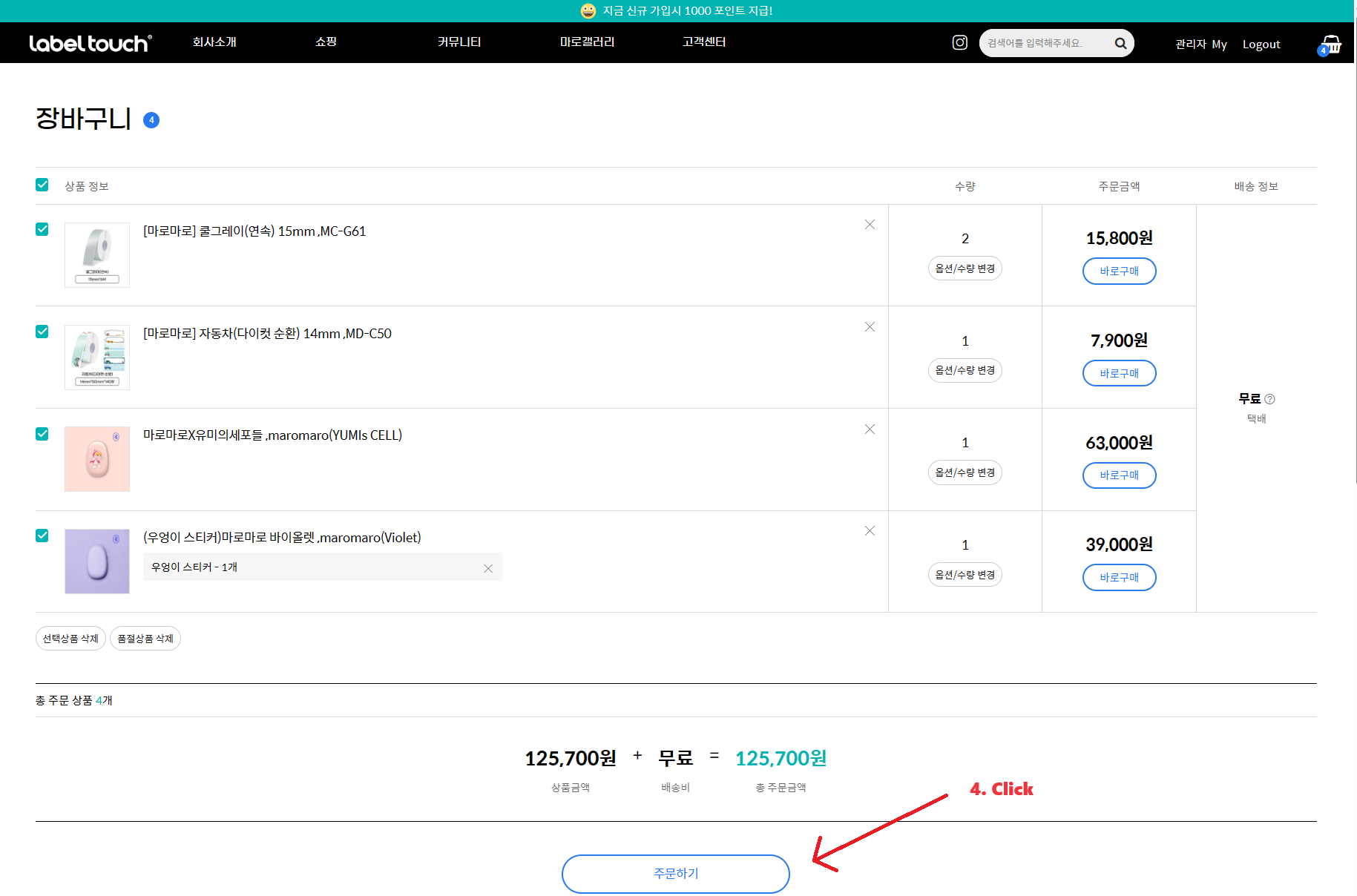This screenshot has height=896, width=1357.
Task: Change option/quantity for YUMIs CELL item
Action: [x=965, y=472]
